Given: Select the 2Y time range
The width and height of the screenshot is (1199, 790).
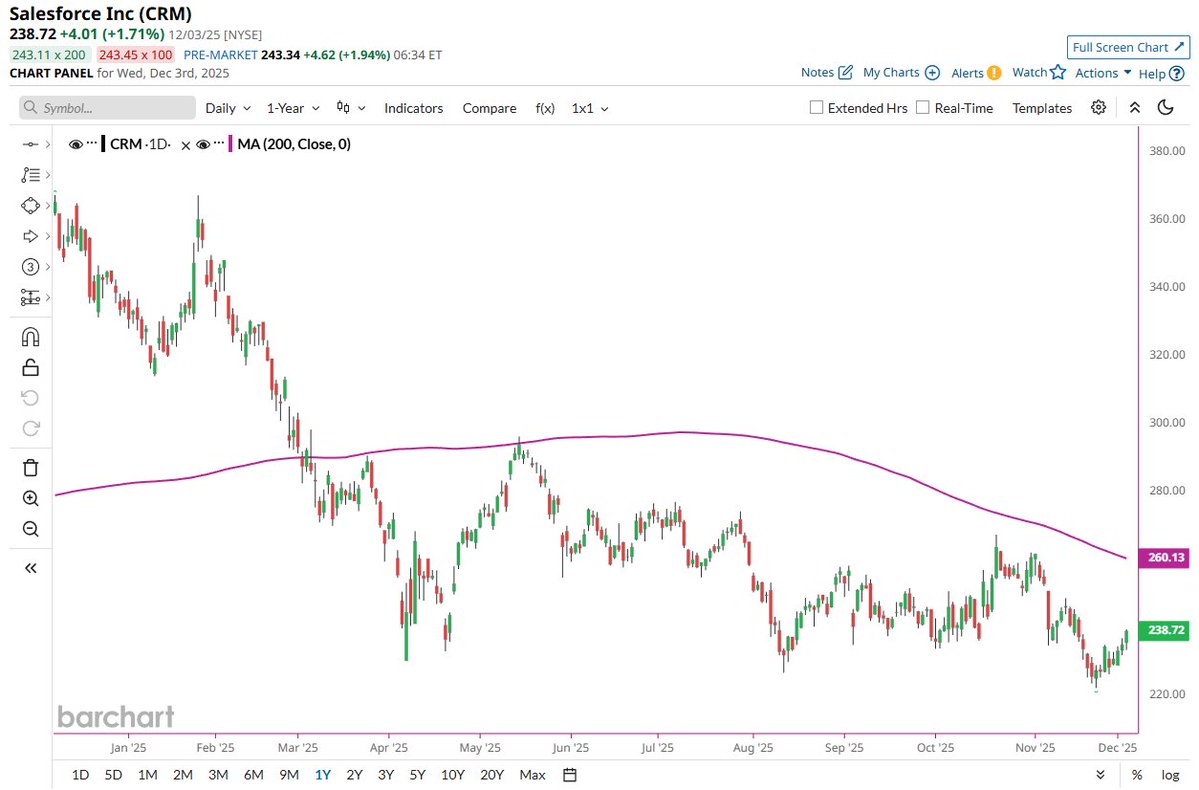Looking at the screenshot, I should [354, 775].
